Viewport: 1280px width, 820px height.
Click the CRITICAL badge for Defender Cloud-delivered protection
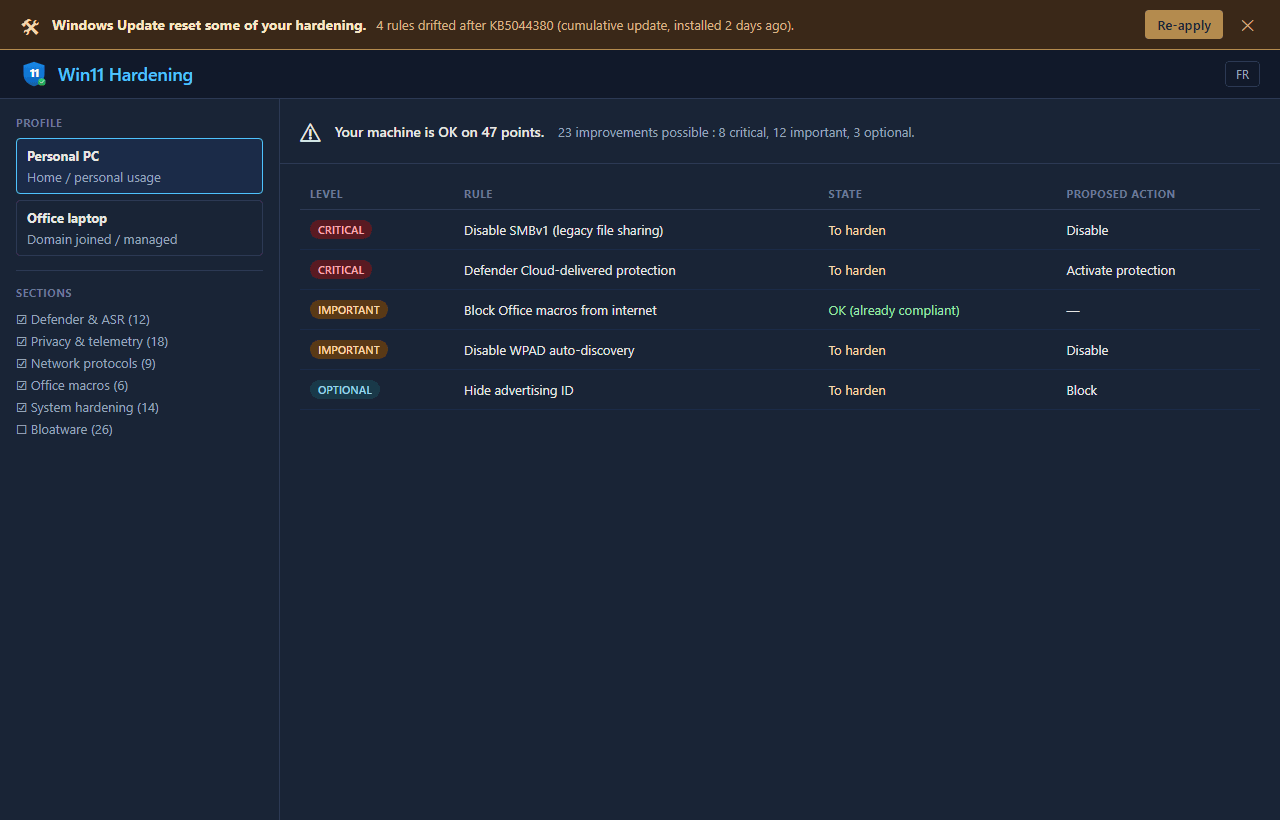tap(341, 270)
